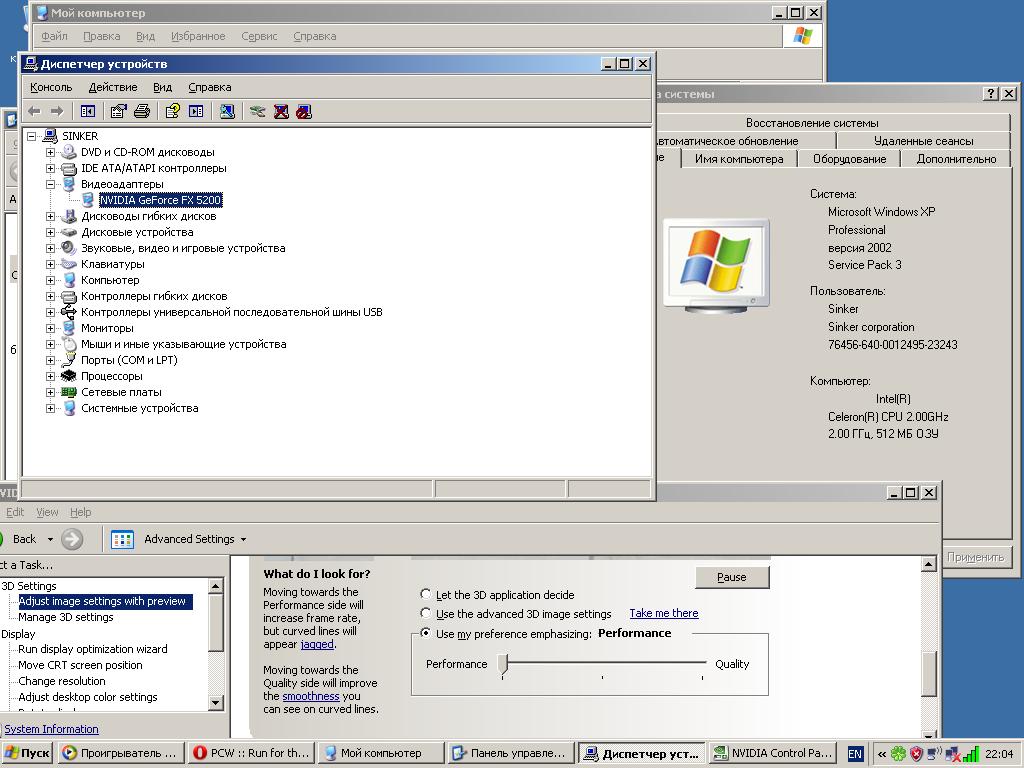The height and width of the screenshot is (768, 1024).
Task: Select Manage 3D settings task
Action: pyautogui.click(x=65, y=617)
